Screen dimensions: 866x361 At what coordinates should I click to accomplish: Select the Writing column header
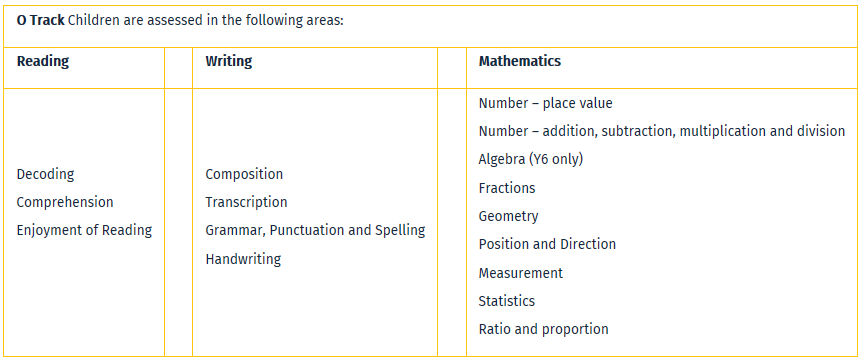pos(229,61)
